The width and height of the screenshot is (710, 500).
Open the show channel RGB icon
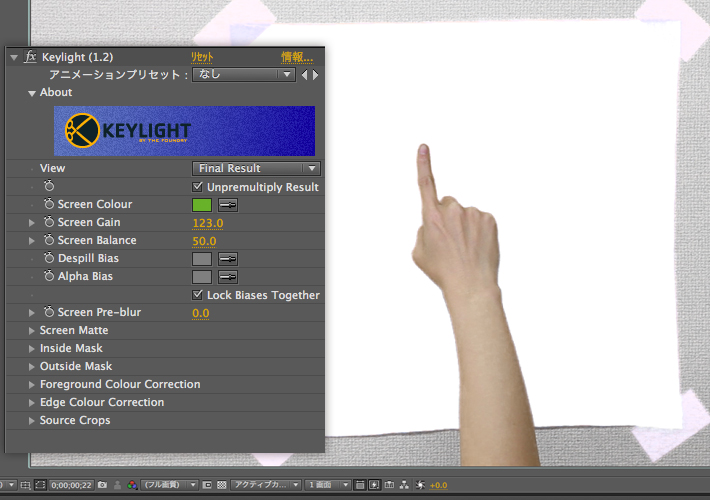pos(132,485)
